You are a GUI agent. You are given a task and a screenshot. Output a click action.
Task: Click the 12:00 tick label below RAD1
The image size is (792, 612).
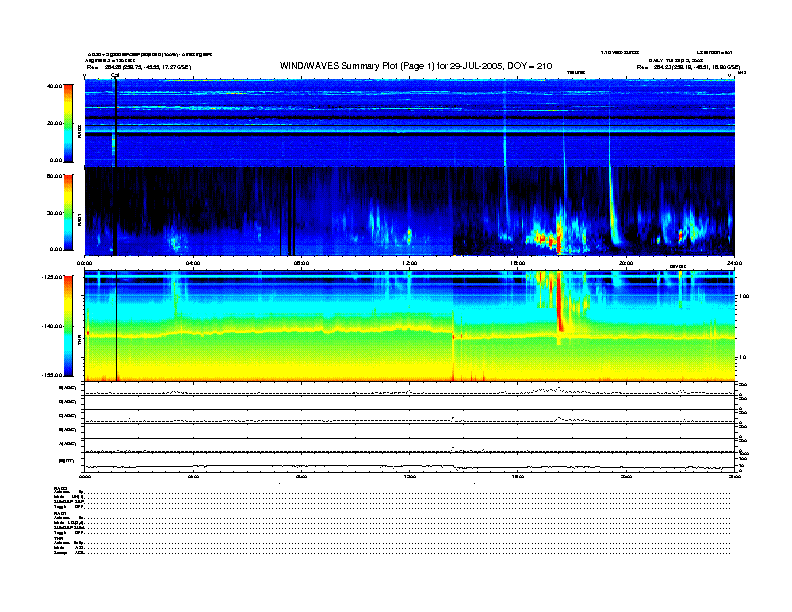409,263
